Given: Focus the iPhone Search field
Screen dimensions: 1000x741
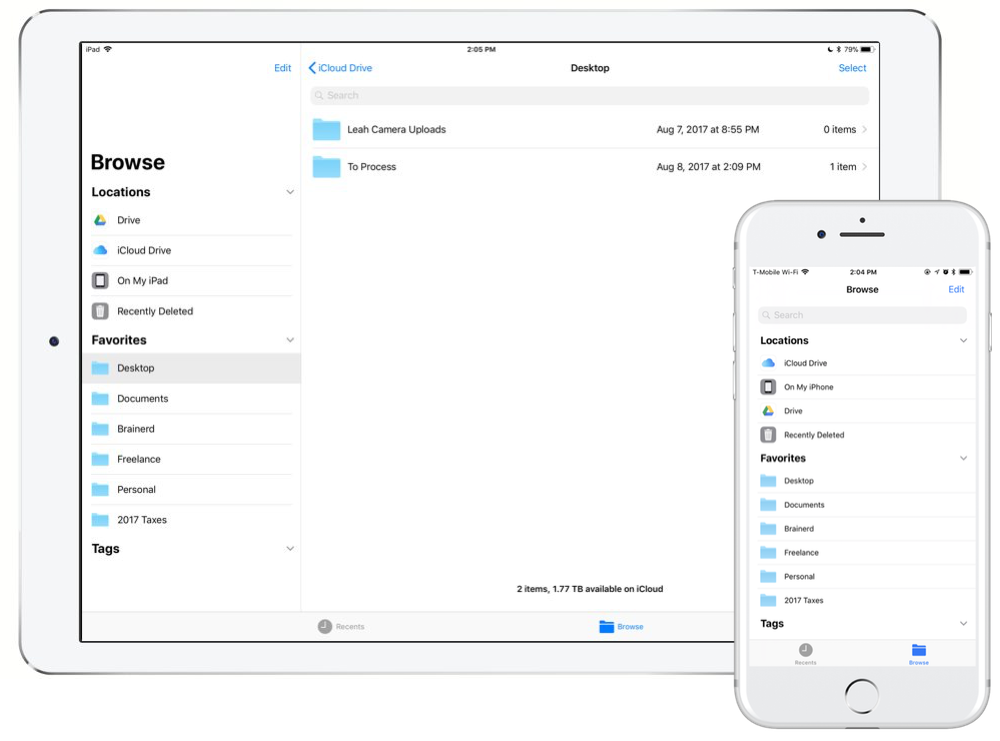Looking at the screenshot, I should point(862,315).
